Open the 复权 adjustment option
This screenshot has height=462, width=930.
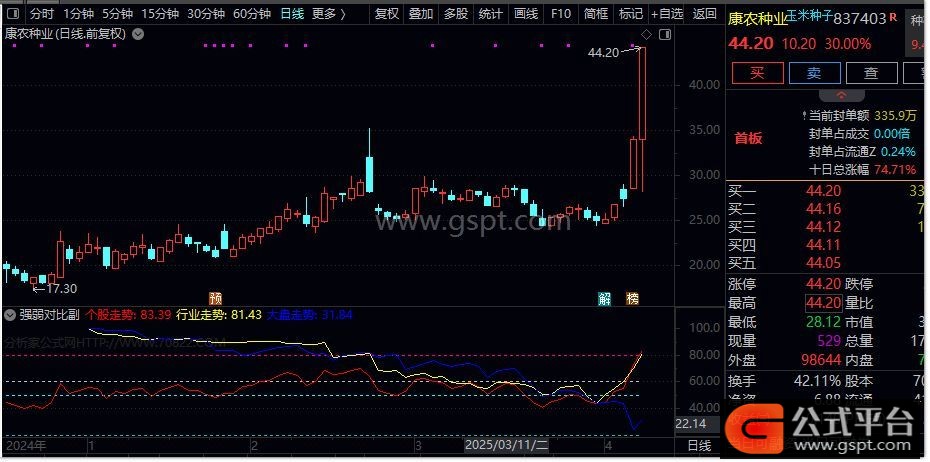click(x=387, y=14)
